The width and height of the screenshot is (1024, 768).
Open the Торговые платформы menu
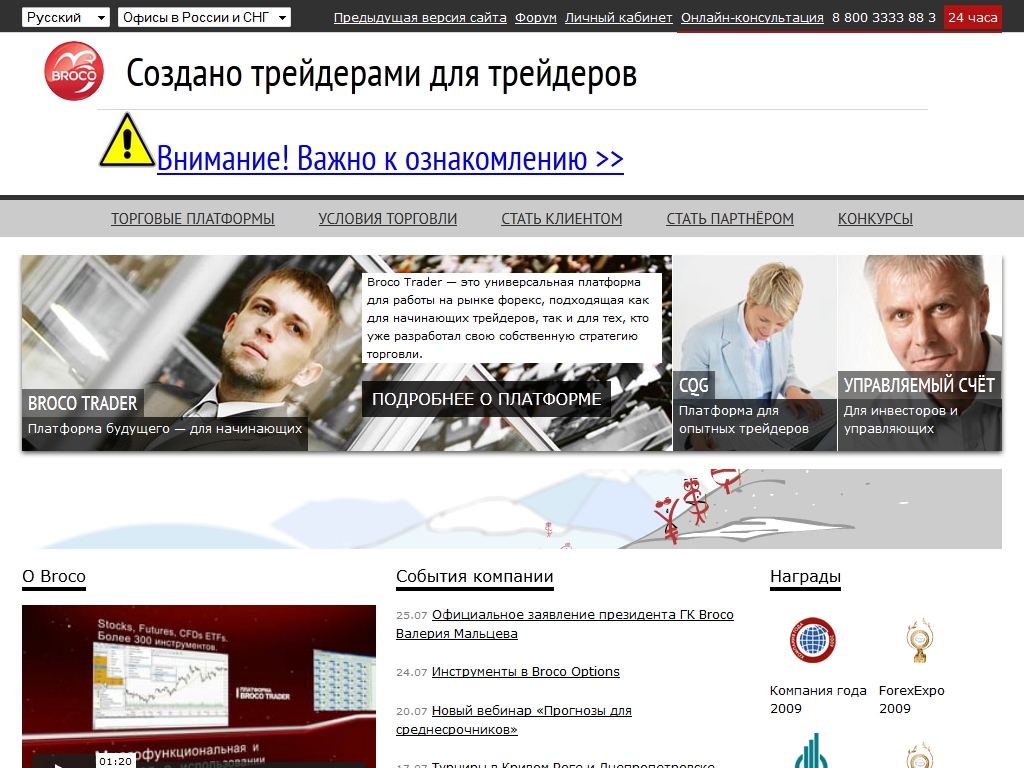[x=192, y=219]
